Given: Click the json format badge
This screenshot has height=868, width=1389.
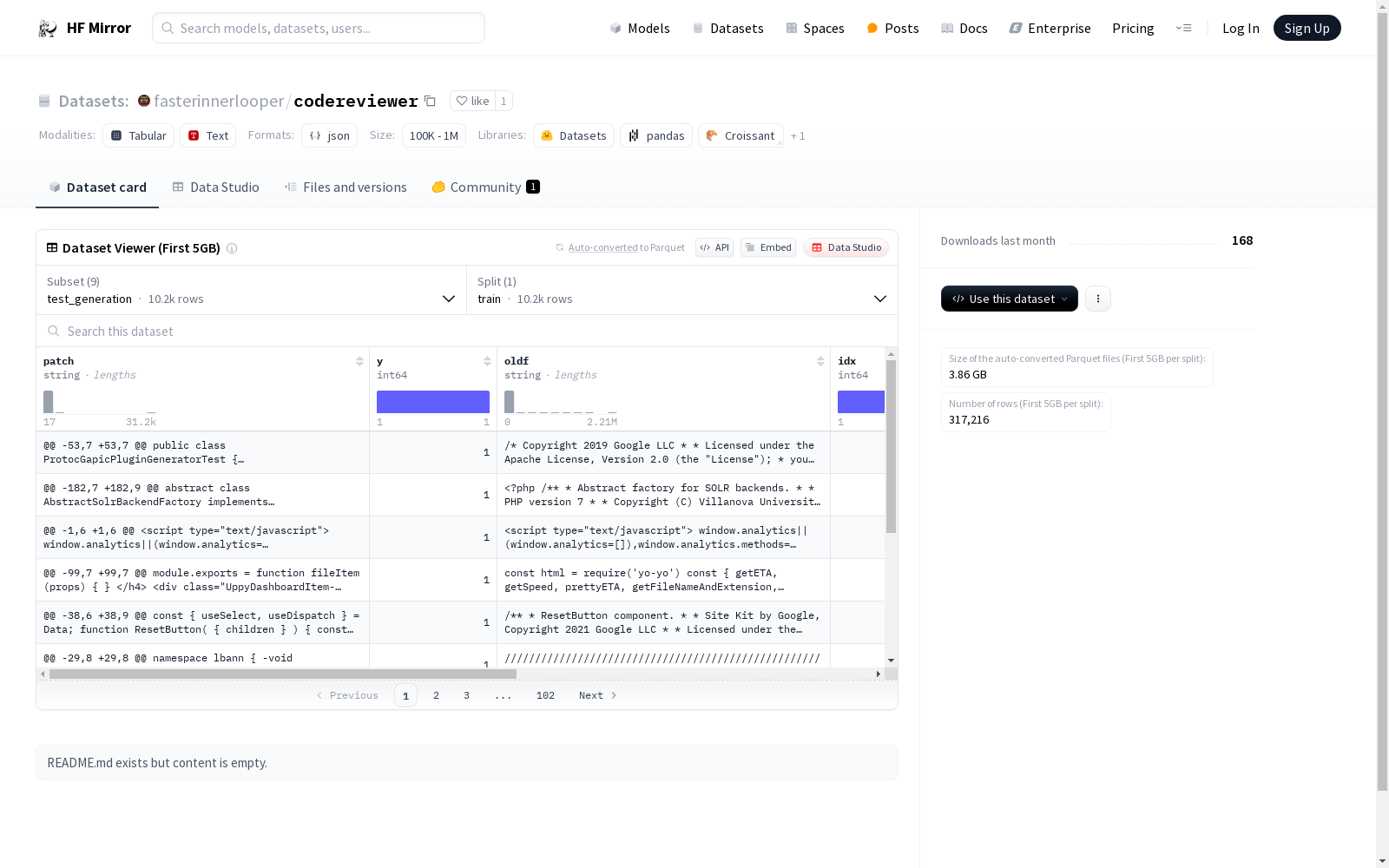Looking at the screenshot, I should 329,135.
